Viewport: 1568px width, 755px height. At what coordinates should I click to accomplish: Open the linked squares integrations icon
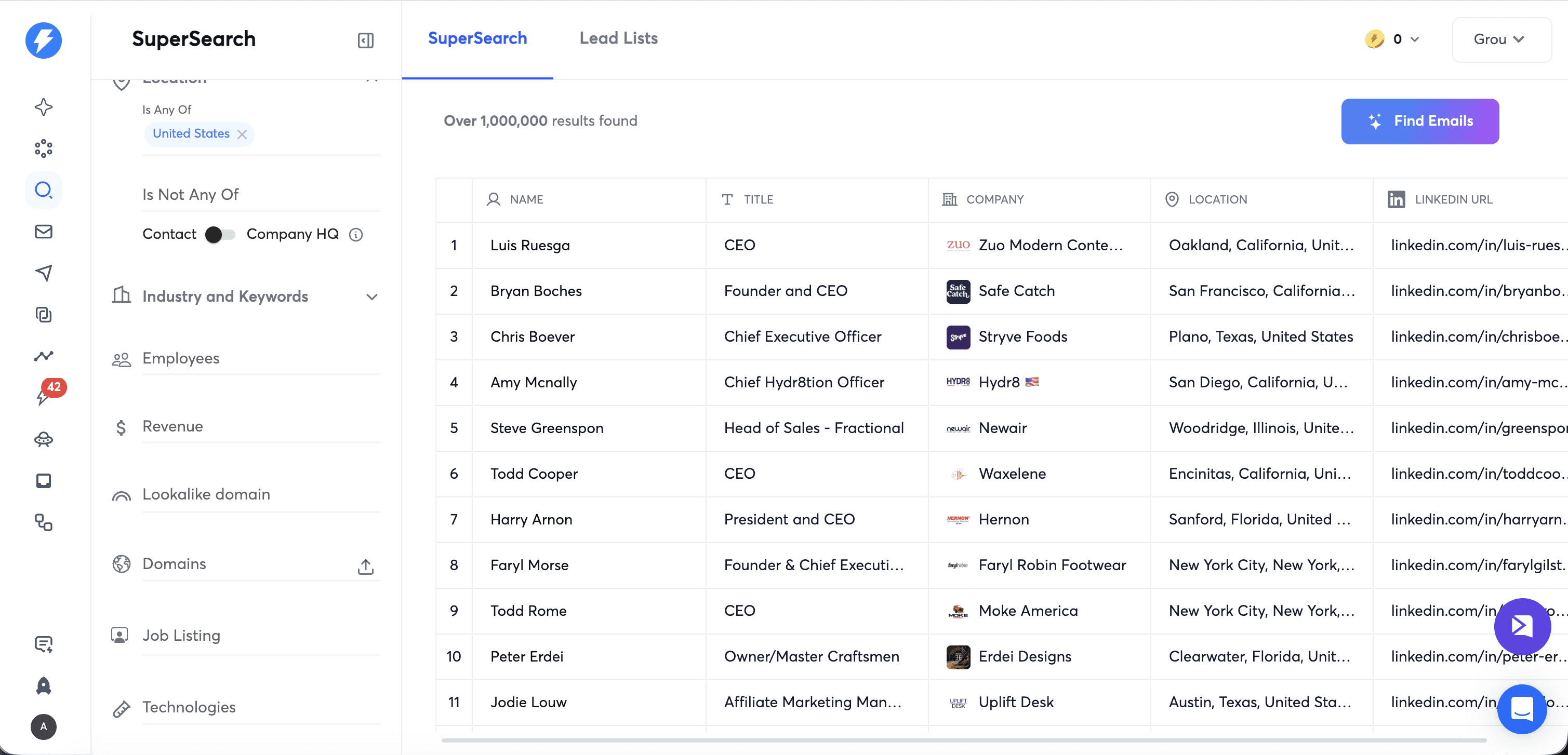pyautogui.click(x=43, y=522)
